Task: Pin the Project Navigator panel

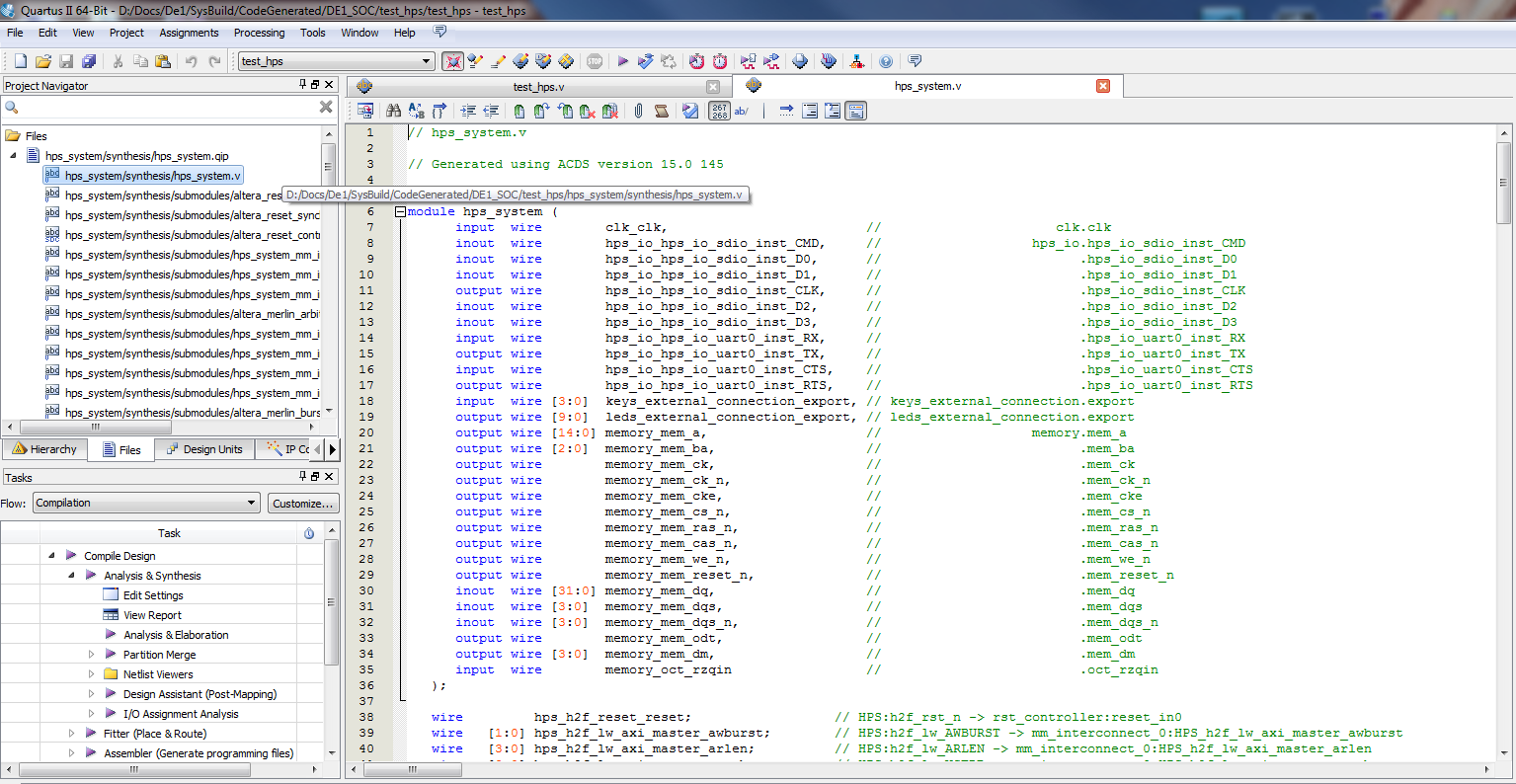Action: click(x=303, y=85)
